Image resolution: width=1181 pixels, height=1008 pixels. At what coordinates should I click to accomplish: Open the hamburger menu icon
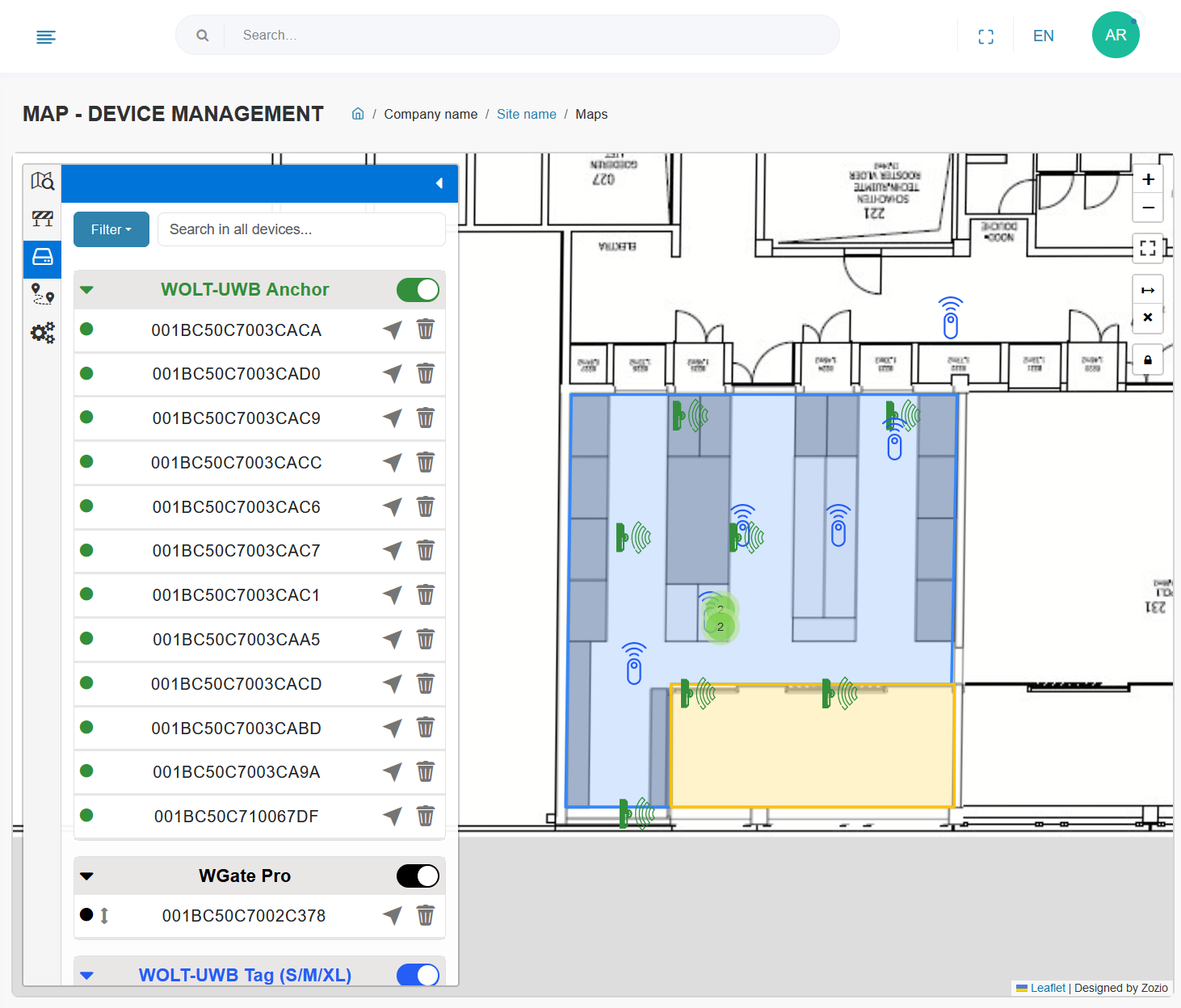click(46, 36)
